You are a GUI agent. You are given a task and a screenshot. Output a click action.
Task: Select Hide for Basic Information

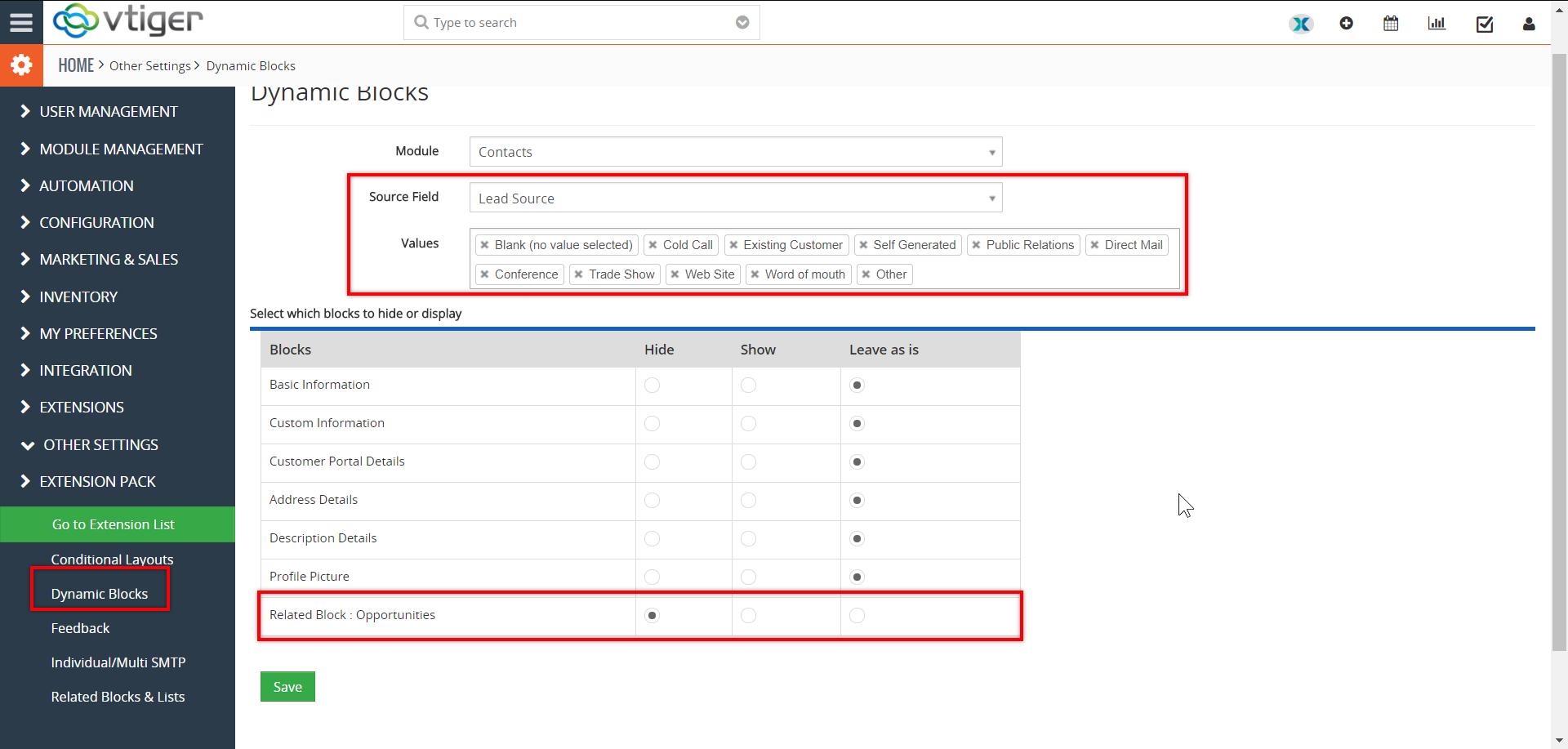click(x=652, y=385)
